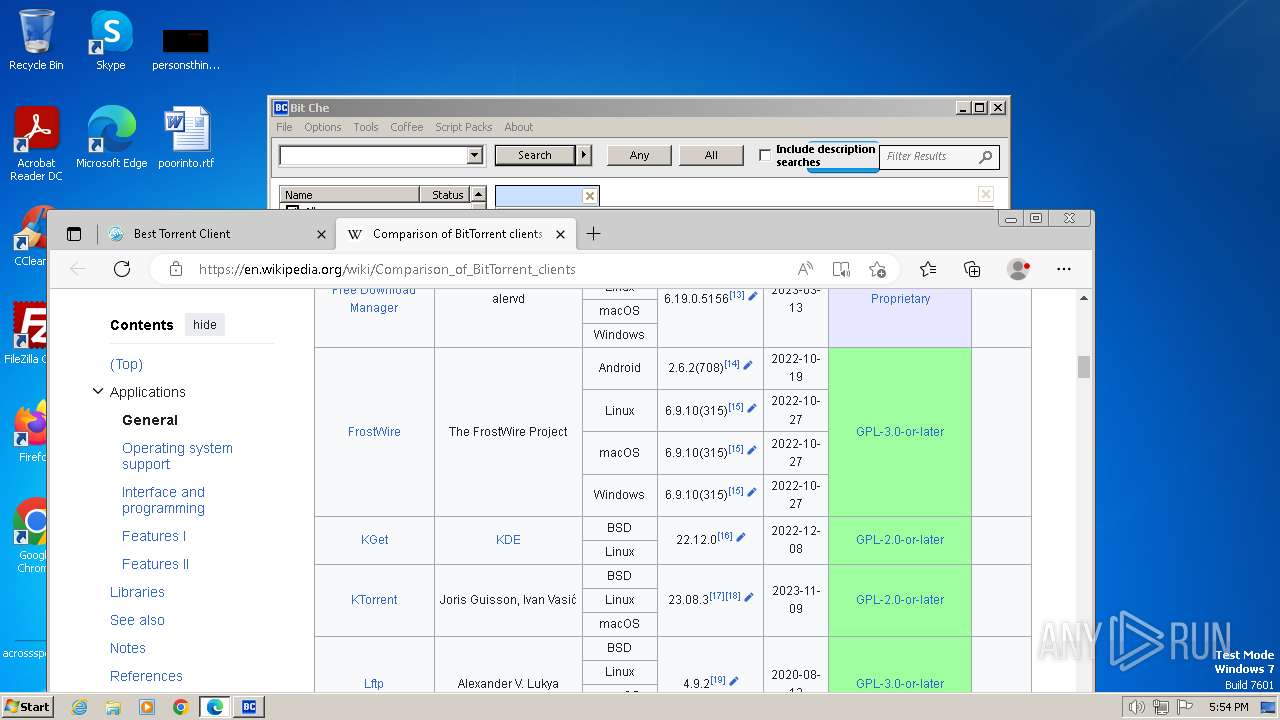Viewport: 1280px width, 720px height.
Task: Click the Bit Che taskbar button
Action: pos(248,707)
